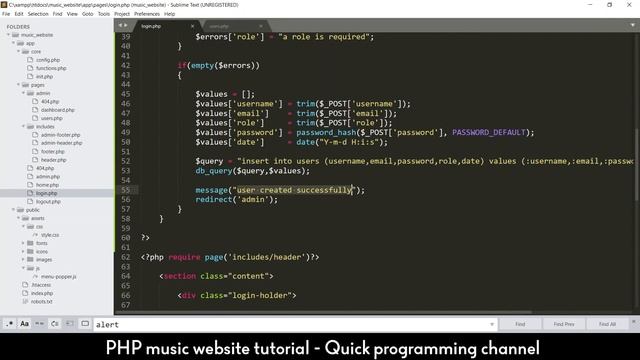The width and height of the screenshot is (640, 360).
Task: Expand the icons folder
Action: (x=23, y=251)
